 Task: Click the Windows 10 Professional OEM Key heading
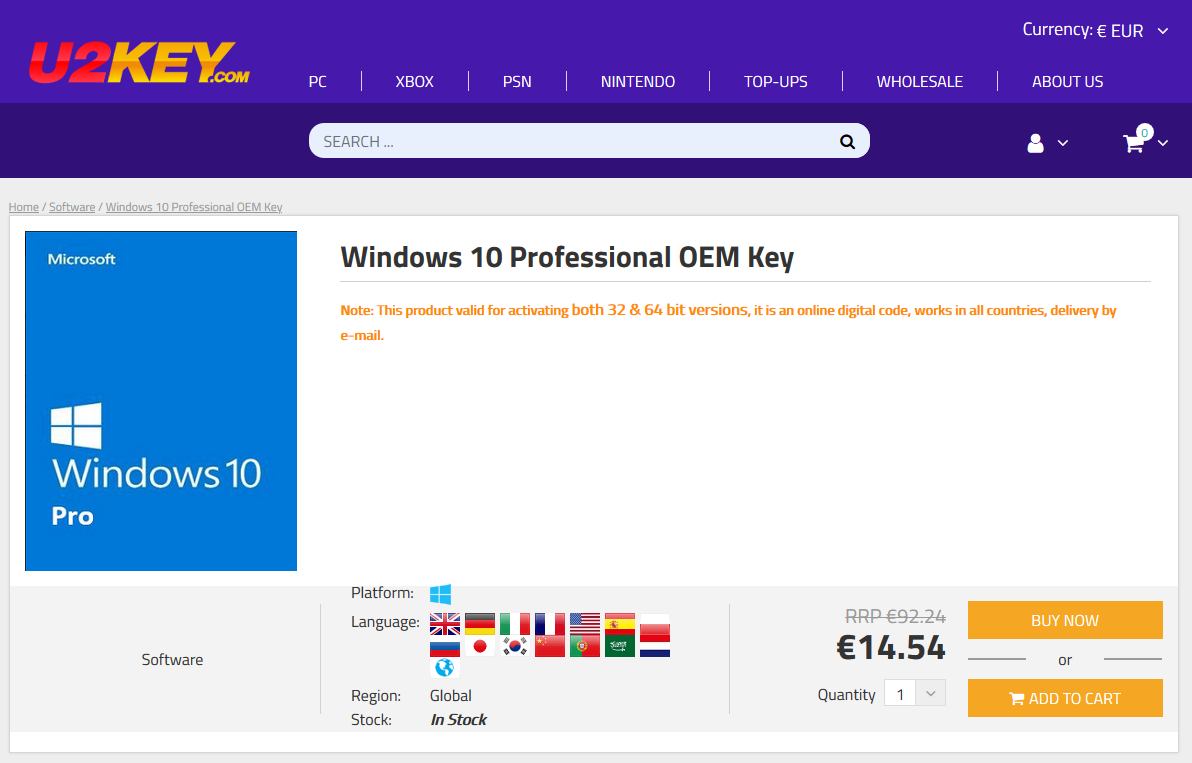click(567, 258)
